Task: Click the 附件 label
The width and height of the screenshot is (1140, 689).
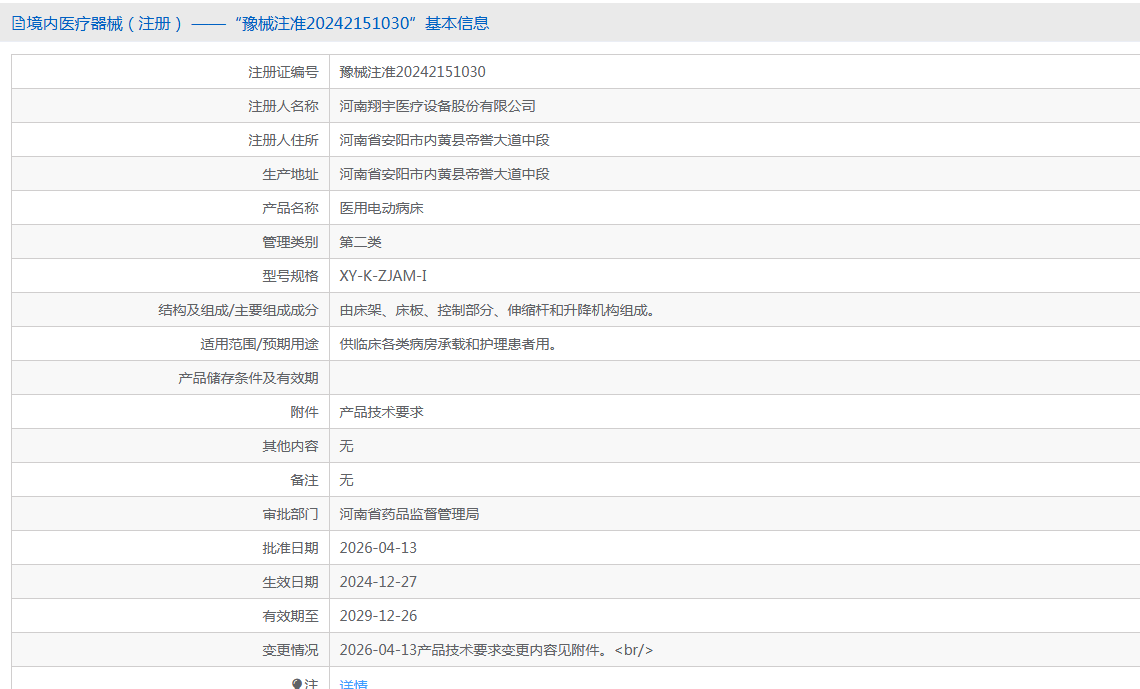Action: click(304, 412)
